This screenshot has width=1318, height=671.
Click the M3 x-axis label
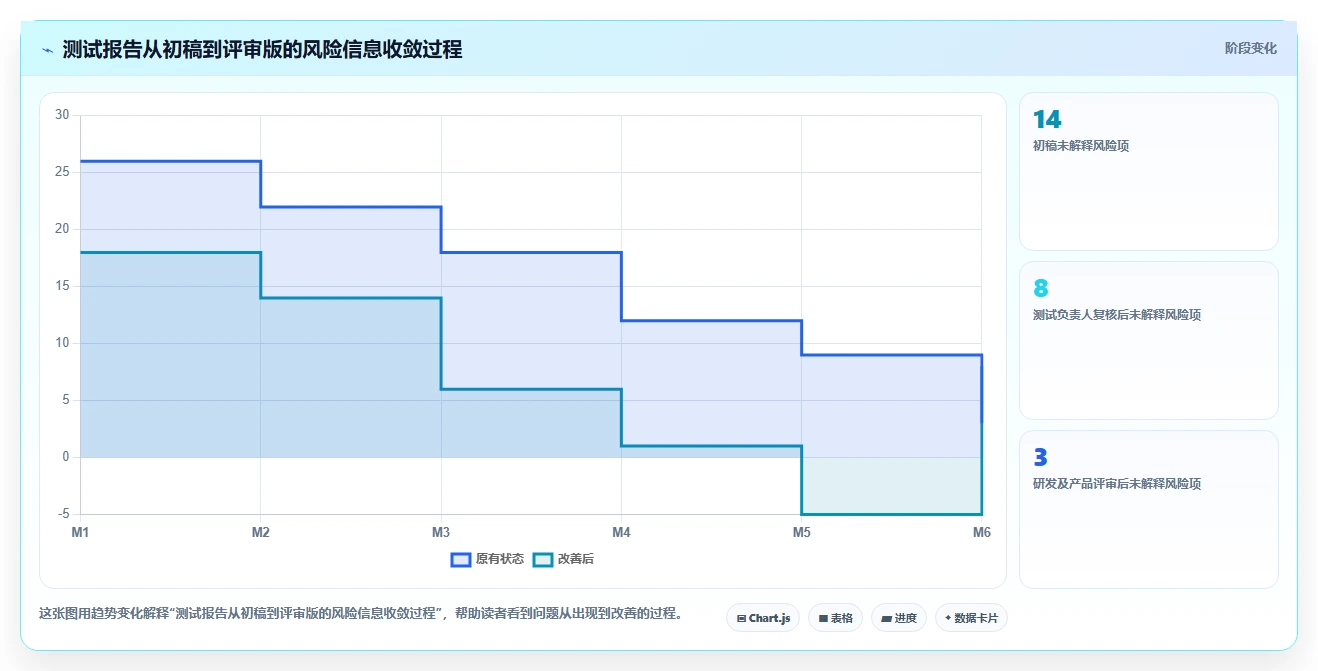pyautogui.click(x=441, y=533)
